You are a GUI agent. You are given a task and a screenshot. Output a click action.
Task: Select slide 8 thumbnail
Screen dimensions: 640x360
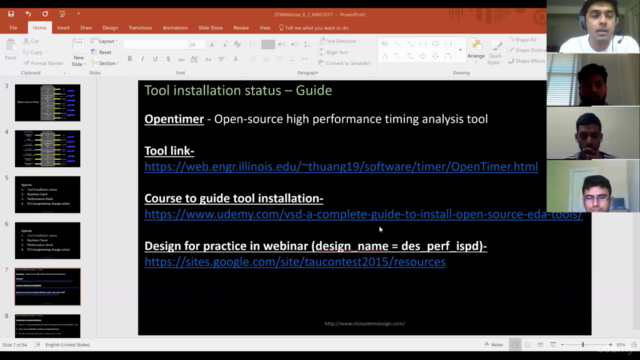click(48, 326)
